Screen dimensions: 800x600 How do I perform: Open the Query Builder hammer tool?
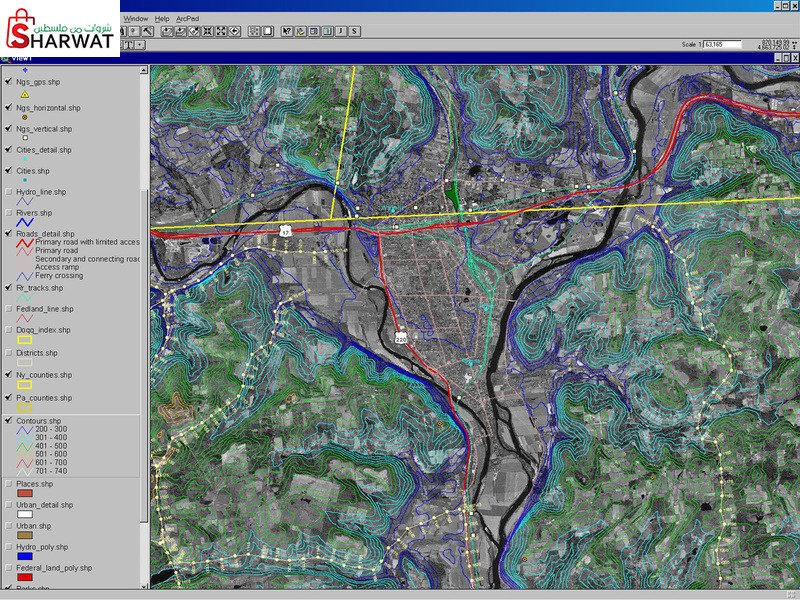(148, 31)
